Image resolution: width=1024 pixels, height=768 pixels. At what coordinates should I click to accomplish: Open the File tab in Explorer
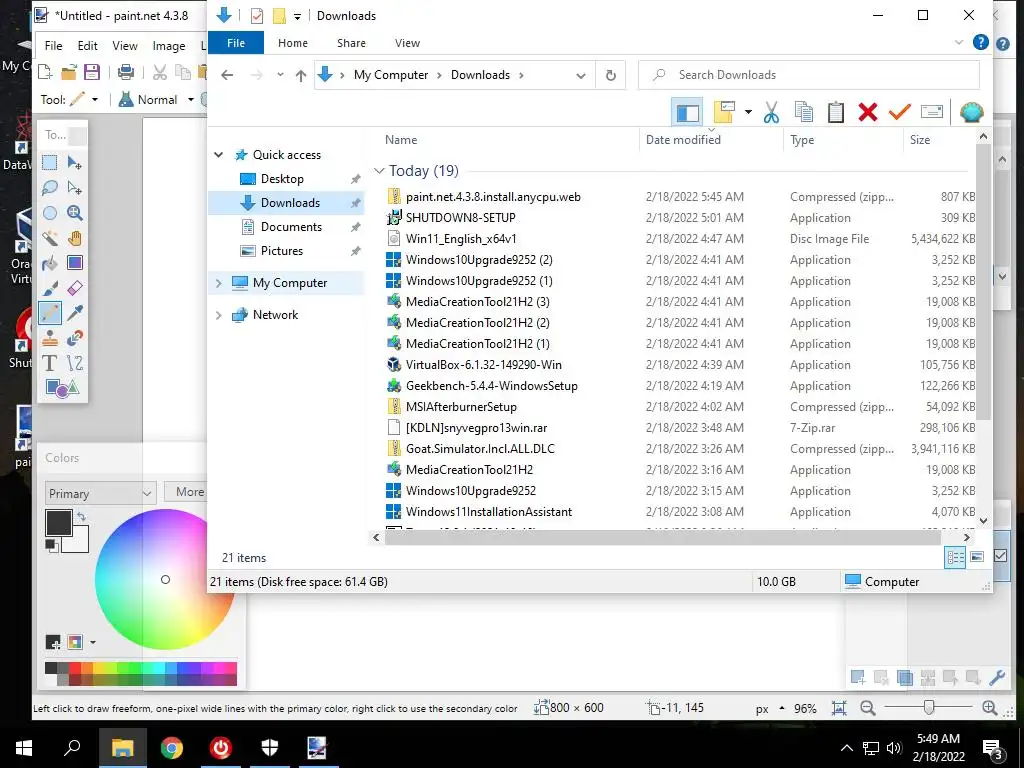(x=236, y=43)
